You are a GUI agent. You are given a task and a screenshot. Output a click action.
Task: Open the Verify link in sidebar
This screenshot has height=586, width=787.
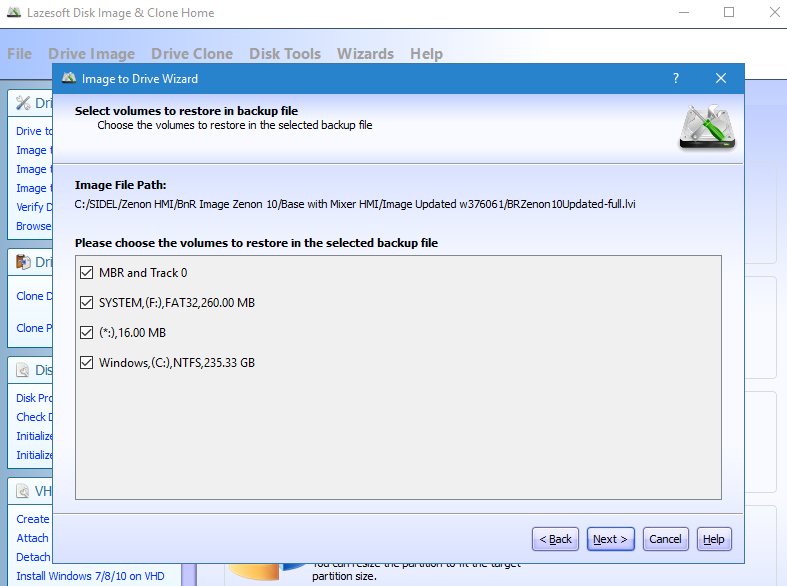tap(34, 207)
